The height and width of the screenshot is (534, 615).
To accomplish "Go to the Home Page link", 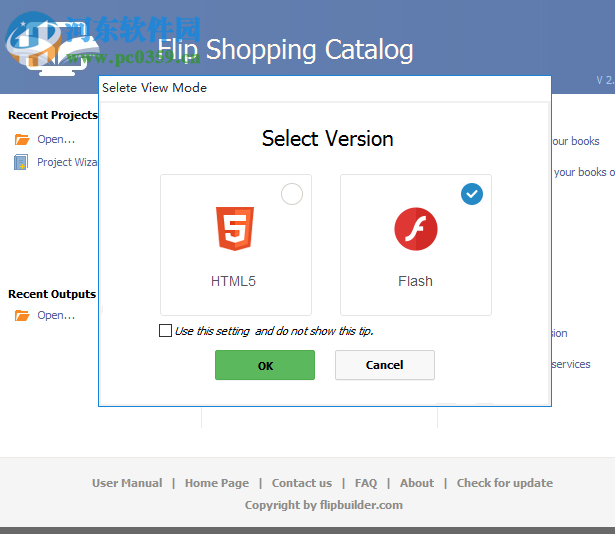I will click(x=217, y=483).
